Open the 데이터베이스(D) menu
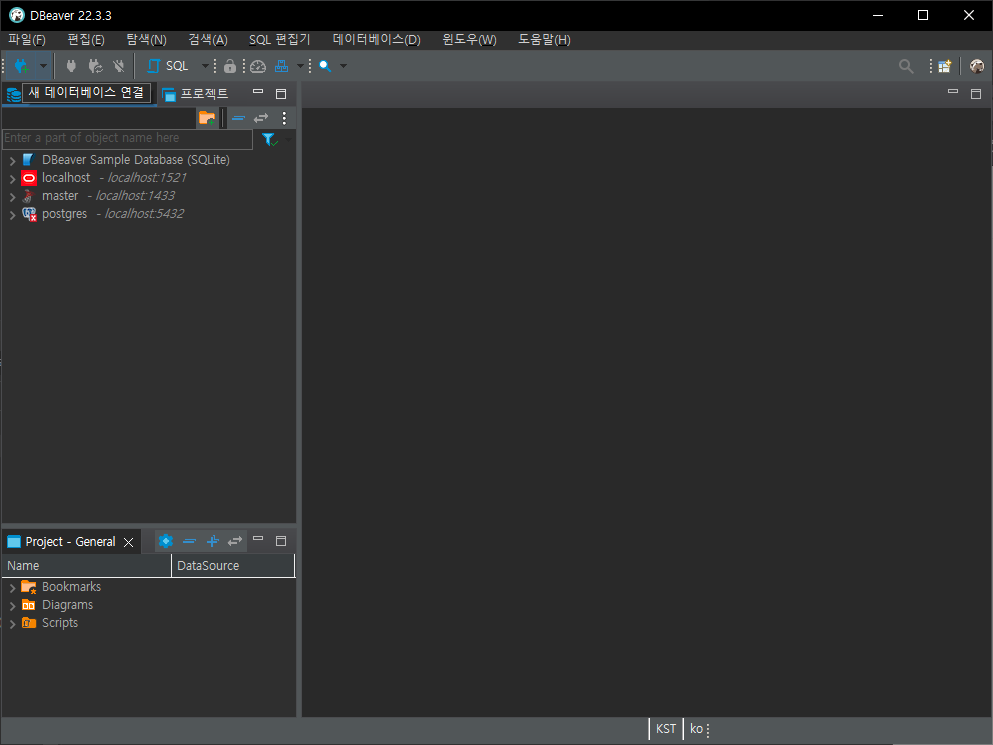993x745 pixels. pyautogui.click(x=376, y=40)
